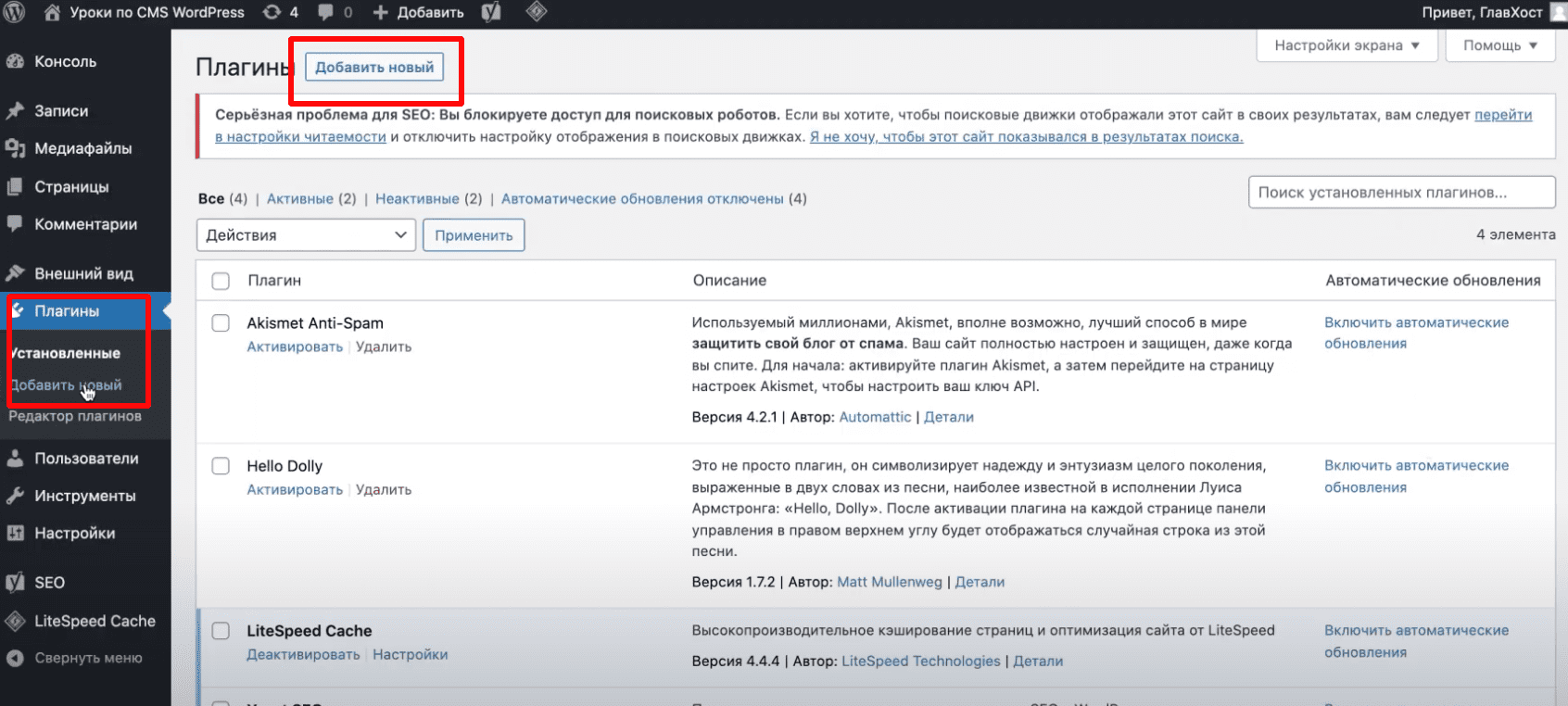Click Добавить новый button beside Плагины heading
This screenshot has width=1568, height=706.
coord(374,67)
